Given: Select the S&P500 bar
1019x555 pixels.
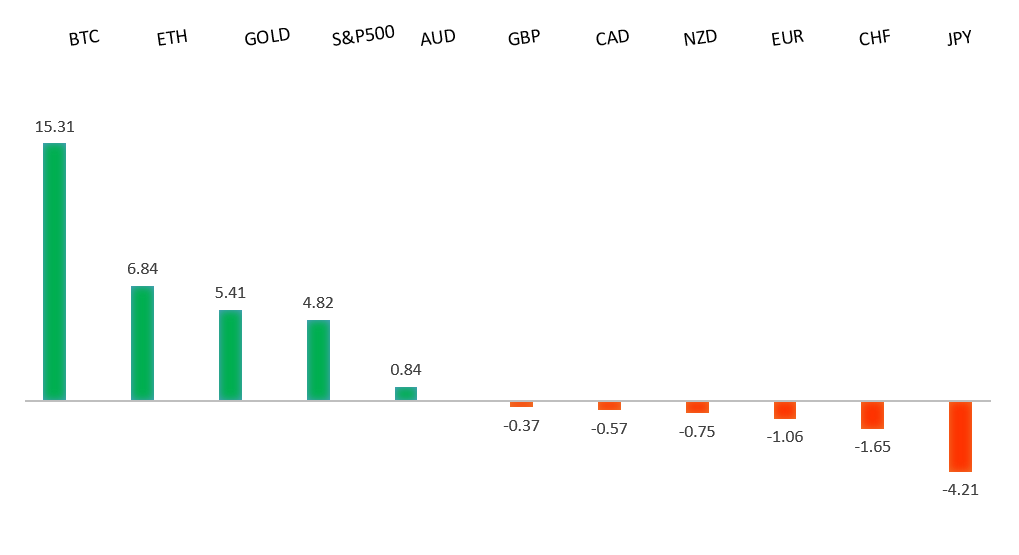Looking at the screenshot, I should tap(318, 360).
